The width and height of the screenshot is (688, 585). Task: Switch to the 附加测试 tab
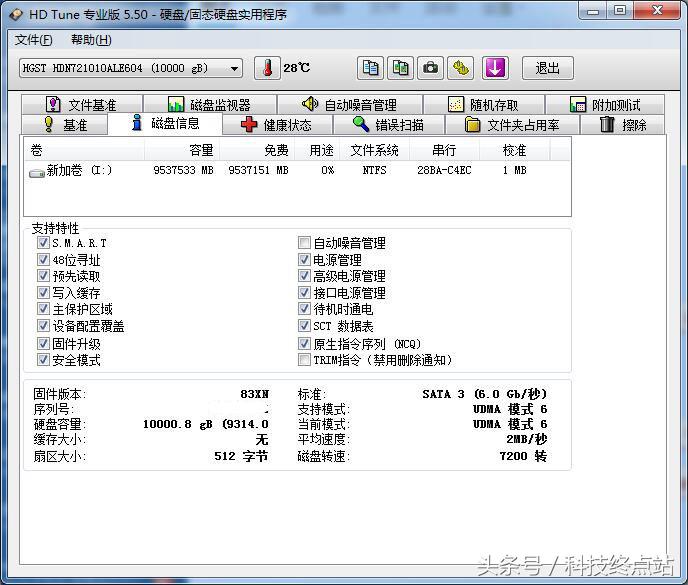coord(605,104)
